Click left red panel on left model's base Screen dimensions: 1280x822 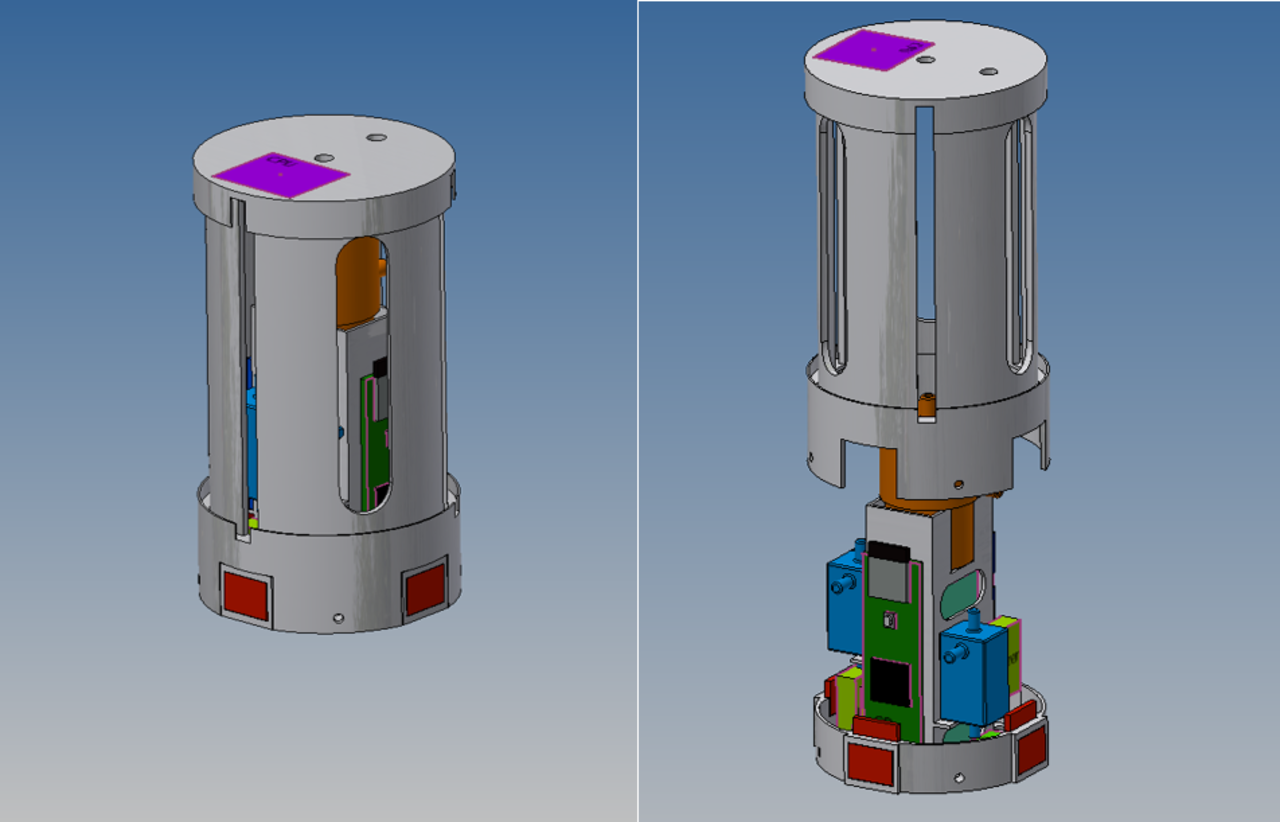245,595
